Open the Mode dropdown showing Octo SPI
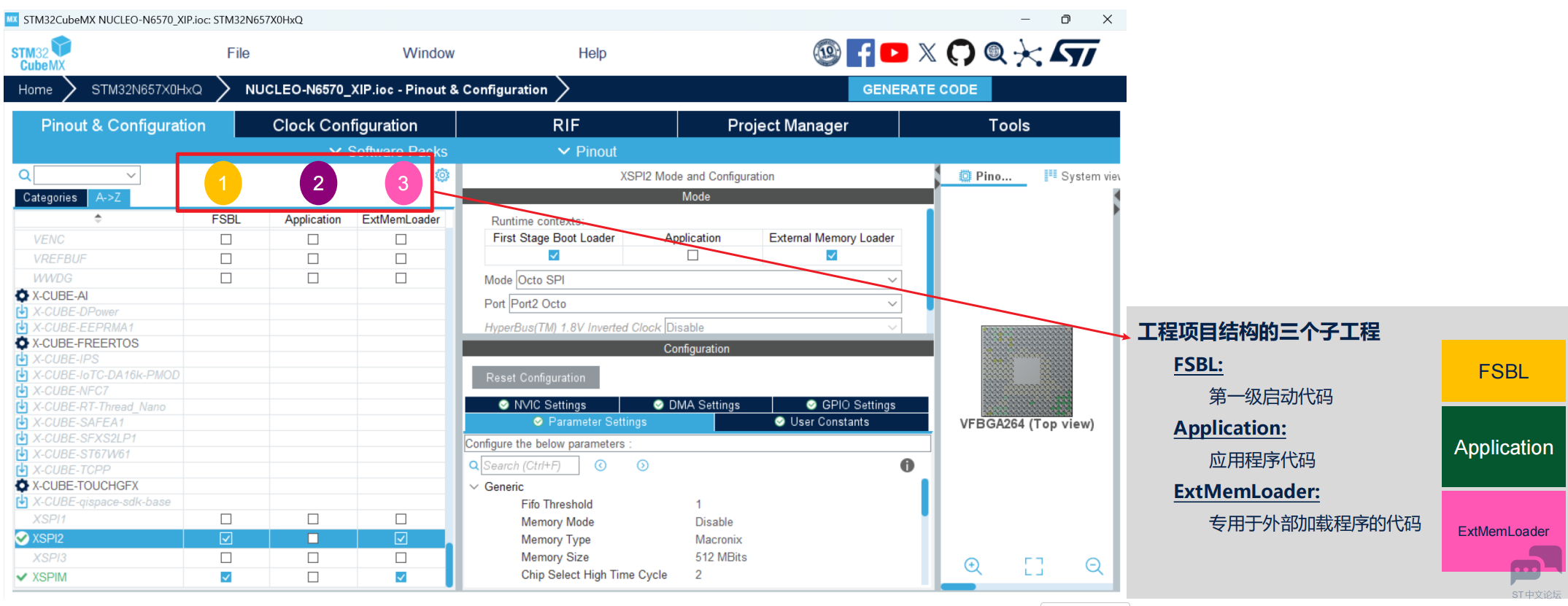 pos(708,280)
